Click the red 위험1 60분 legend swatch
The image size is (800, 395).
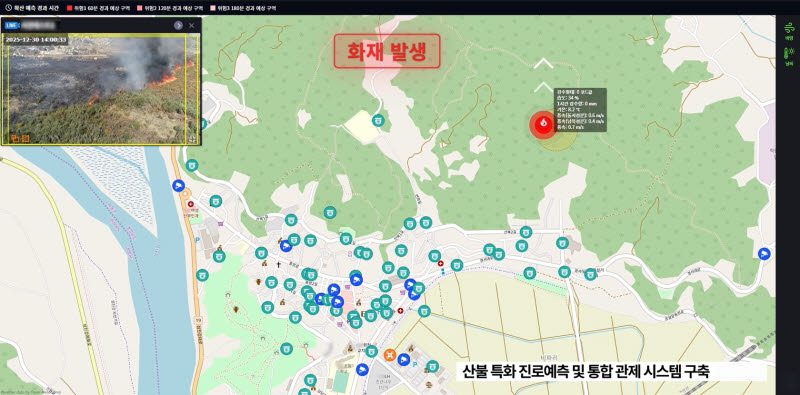coord(70,8)
